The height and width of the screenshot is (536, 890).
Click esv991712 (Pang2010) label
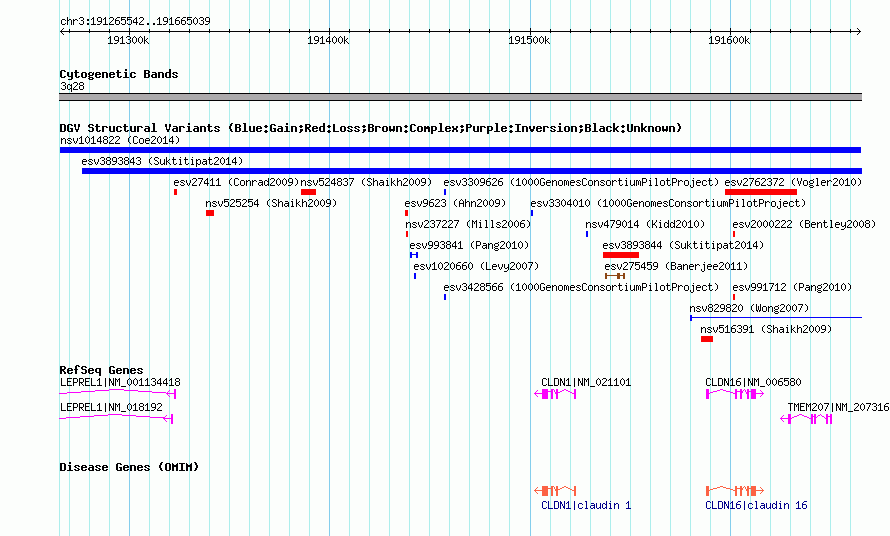pos(792,287)
